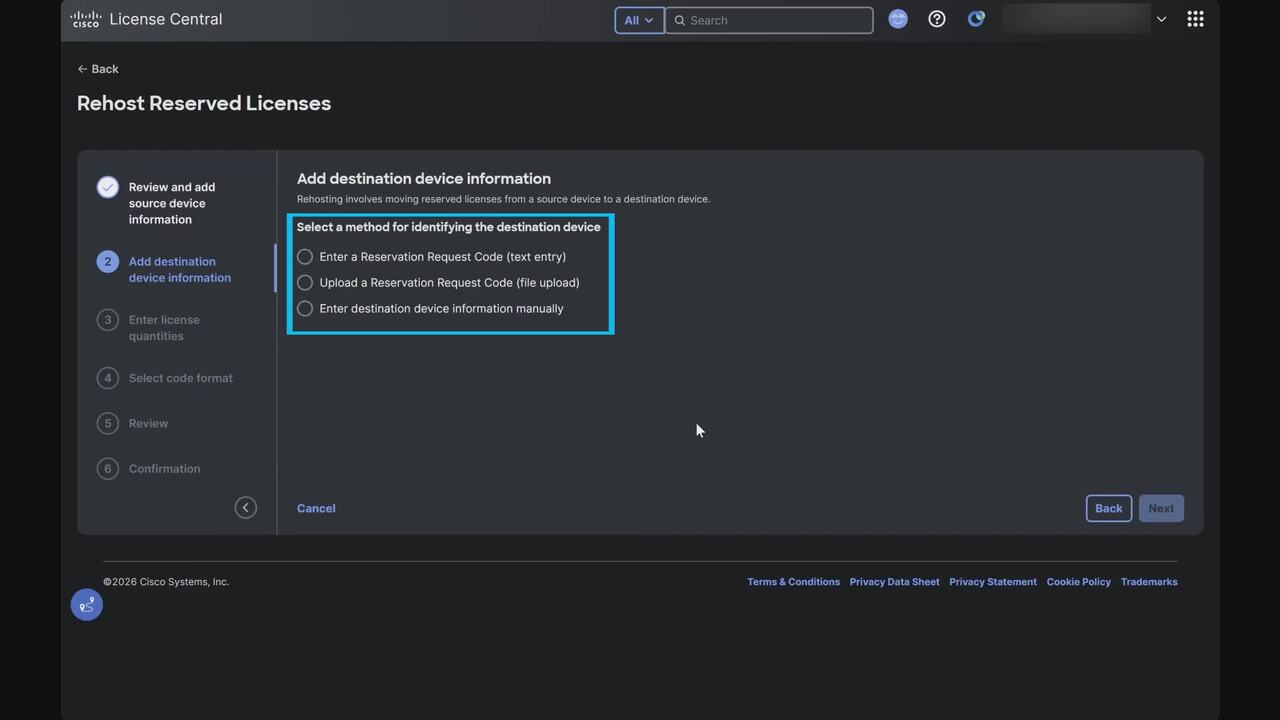Click the notifications icon beside help
Image resolution: width=1280 pixels, height=720 pixels.
click(976, 19)
